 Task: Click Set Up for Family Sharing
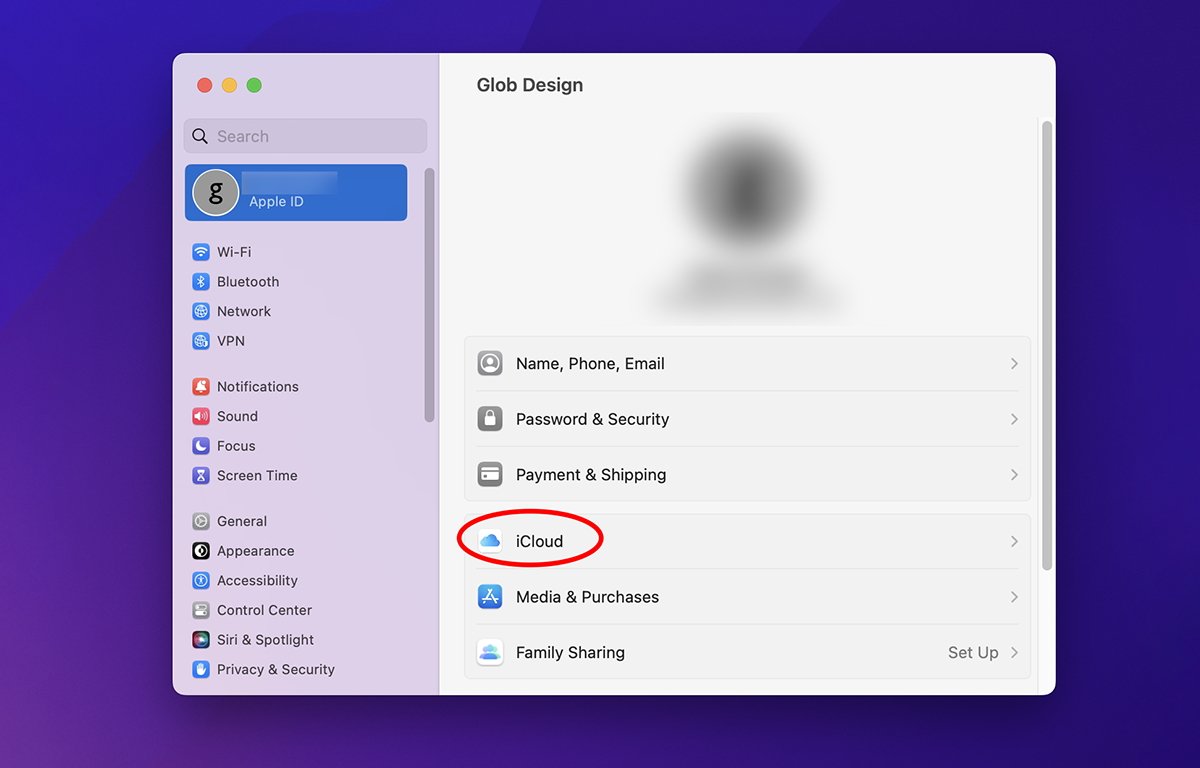click(x=973, y=652)
